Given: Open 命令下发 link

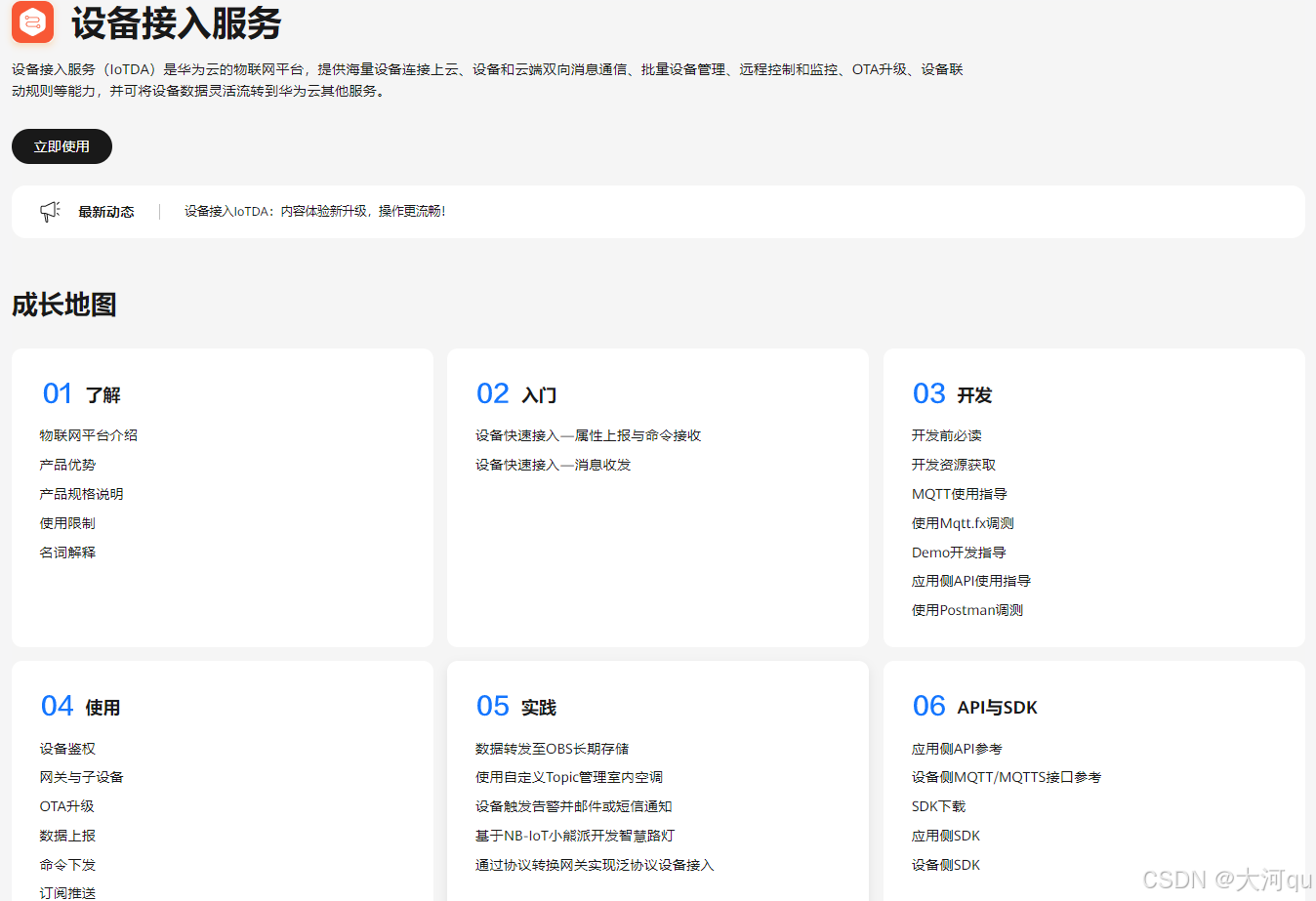Looking at the screenshot, I should 67,865.
